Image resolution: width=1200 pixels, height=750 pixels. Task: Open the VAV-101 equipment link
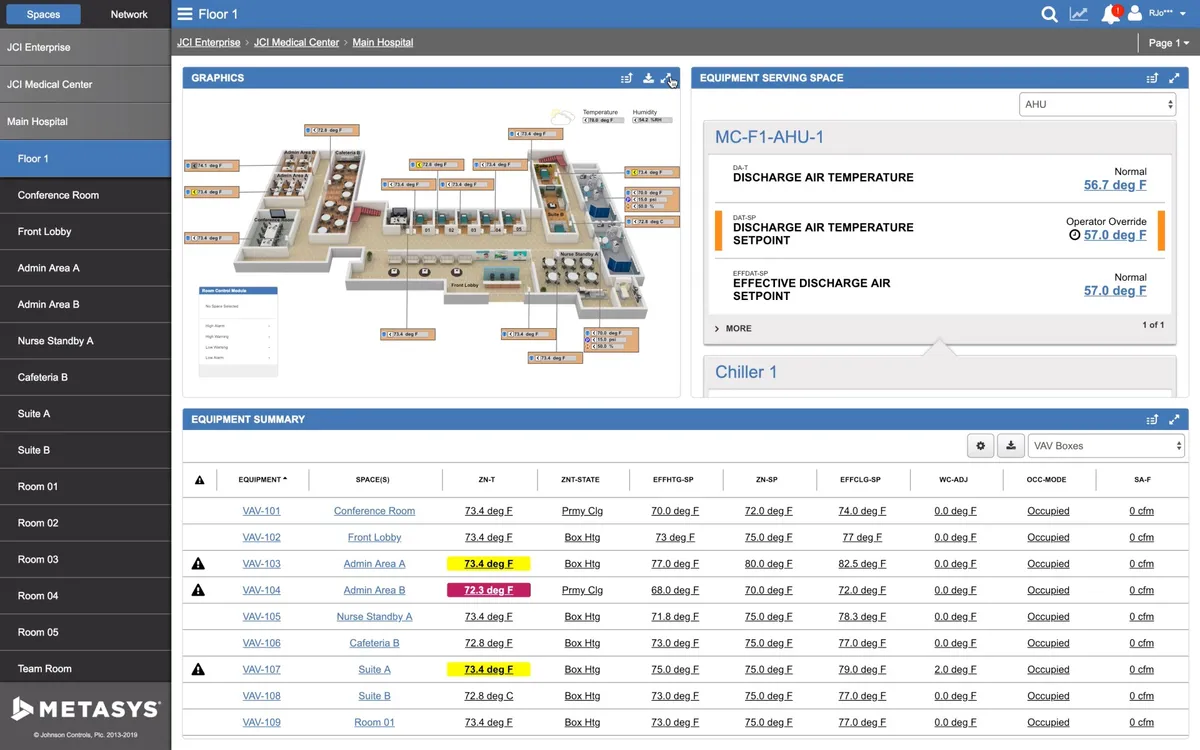click(x=261, y=511)
